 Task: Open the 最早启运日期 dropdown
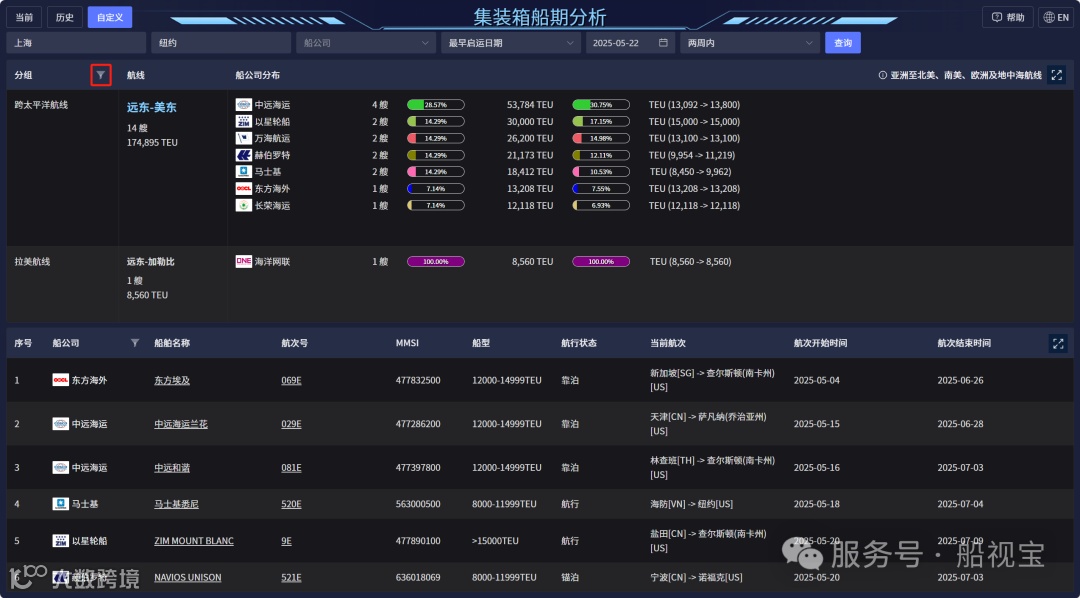(510, 43)
